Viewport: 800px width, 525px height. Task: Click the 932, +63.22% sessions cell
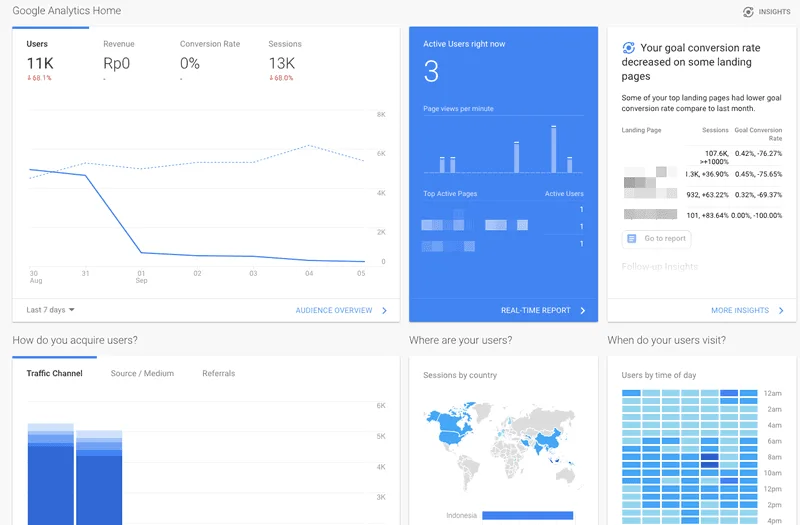tap(707, 195)
